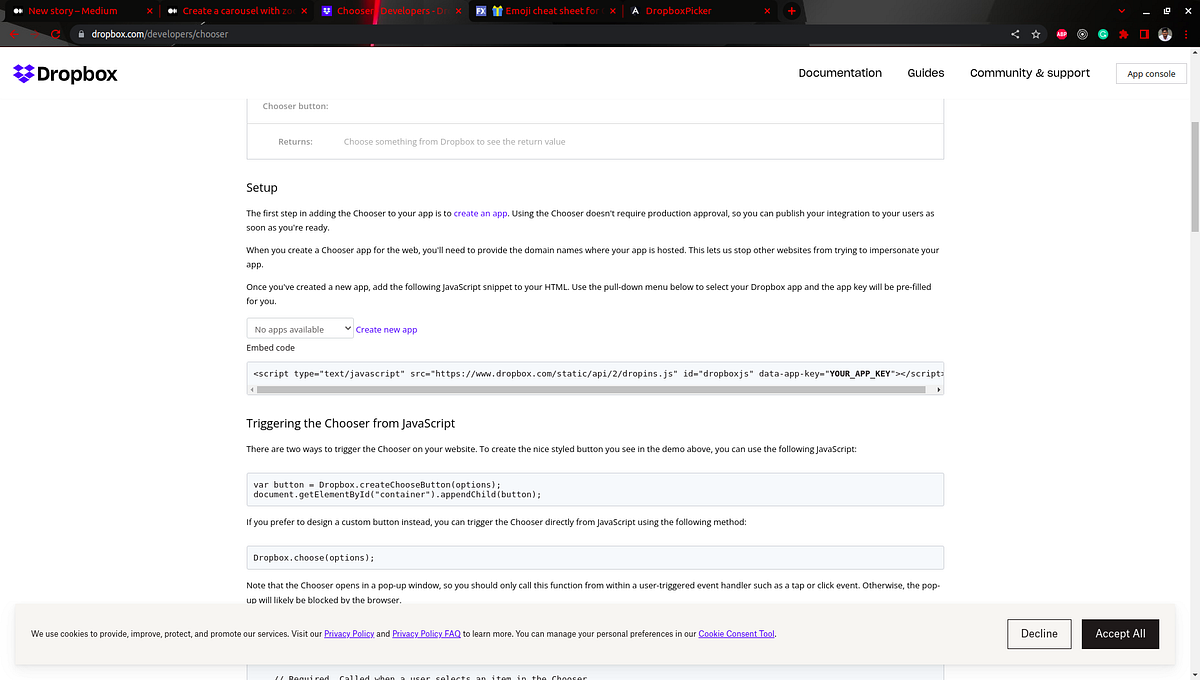Open the Cookie Consent Tool link
The height and width of the screenshot is (680, 1200).
(736, 633)
